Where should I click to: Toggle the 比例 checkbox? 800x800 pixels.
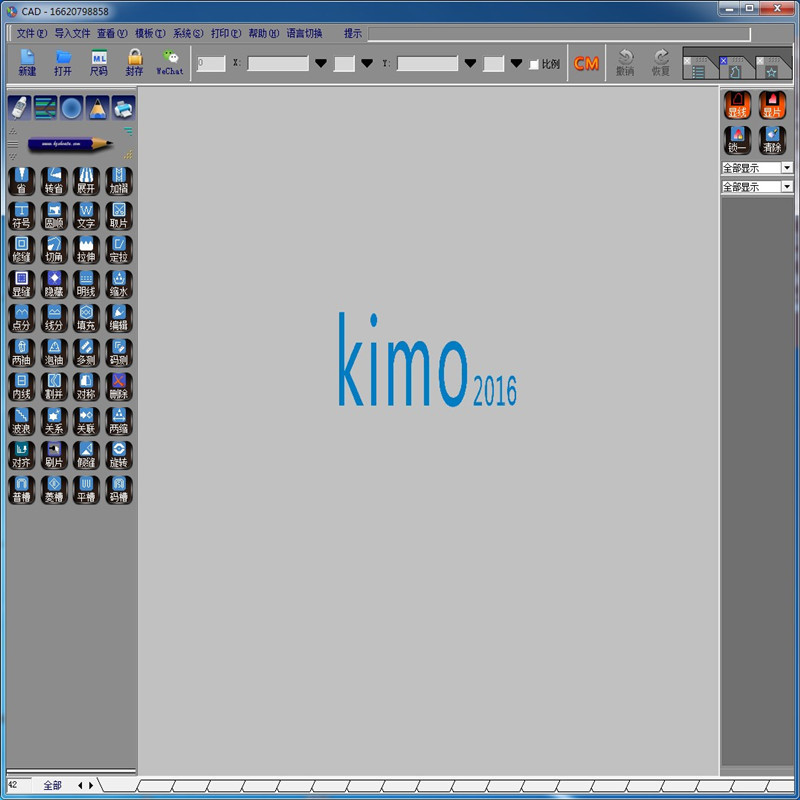[x=534, y=64]
